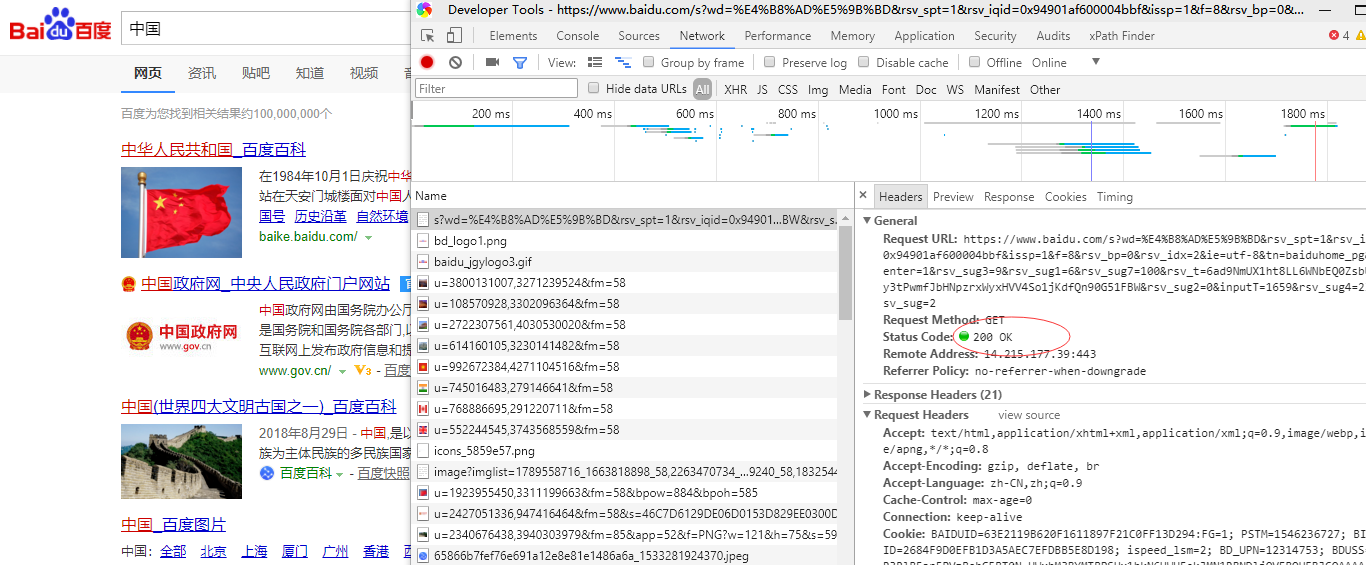Open the Elements tab
1366x565 pixels.
coord(513,36)
